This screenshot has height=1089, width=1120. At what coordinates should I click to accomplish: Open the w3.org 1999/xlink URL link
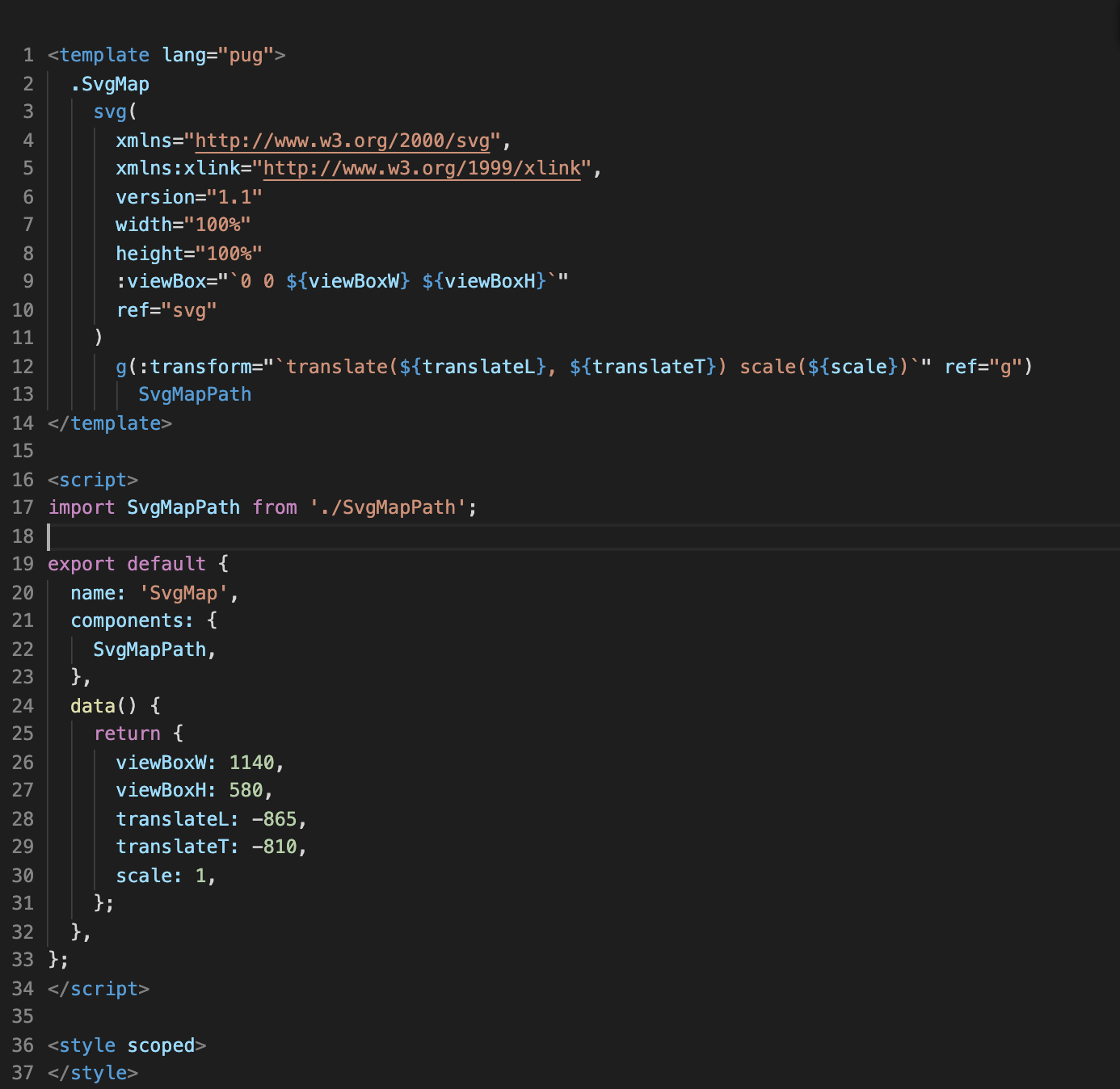click(422, 168)
